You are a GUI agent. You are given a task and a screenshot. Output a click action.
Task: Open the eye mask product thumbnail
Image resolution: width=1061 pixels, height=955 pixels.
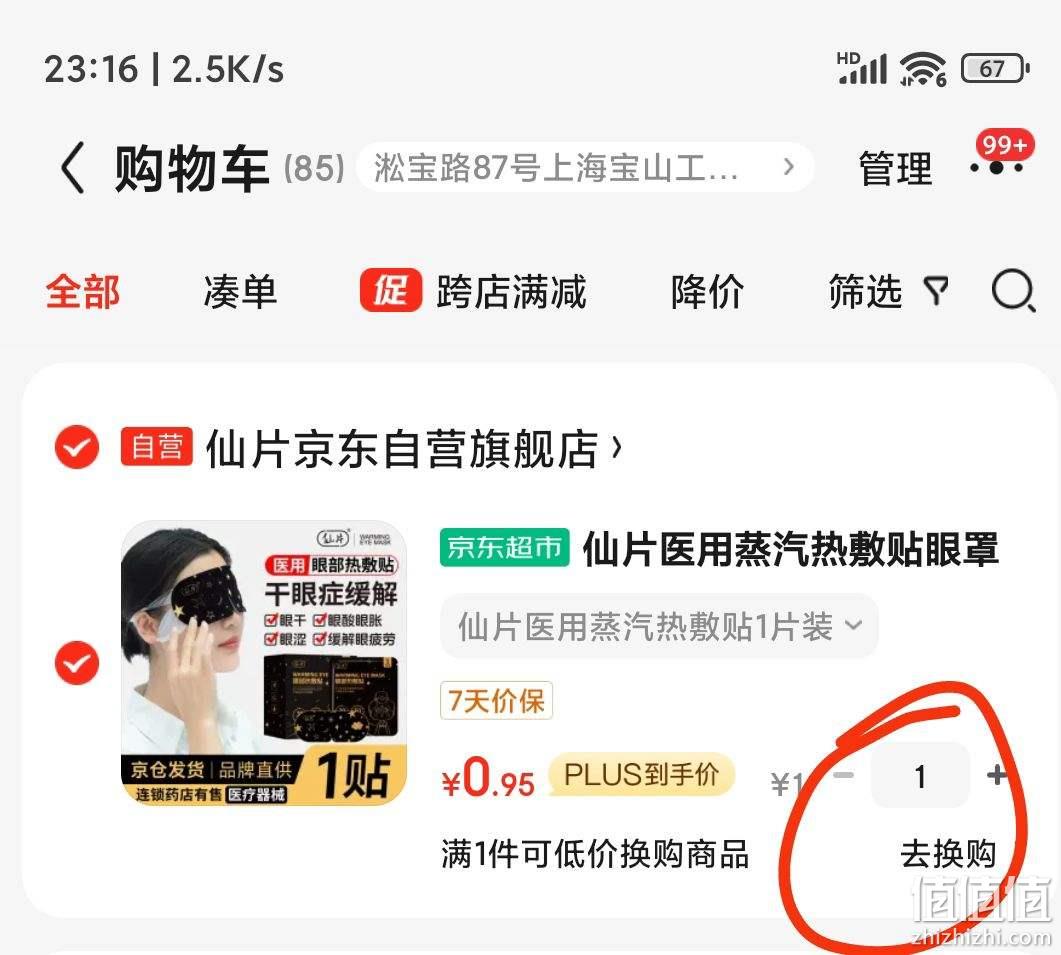264,663
